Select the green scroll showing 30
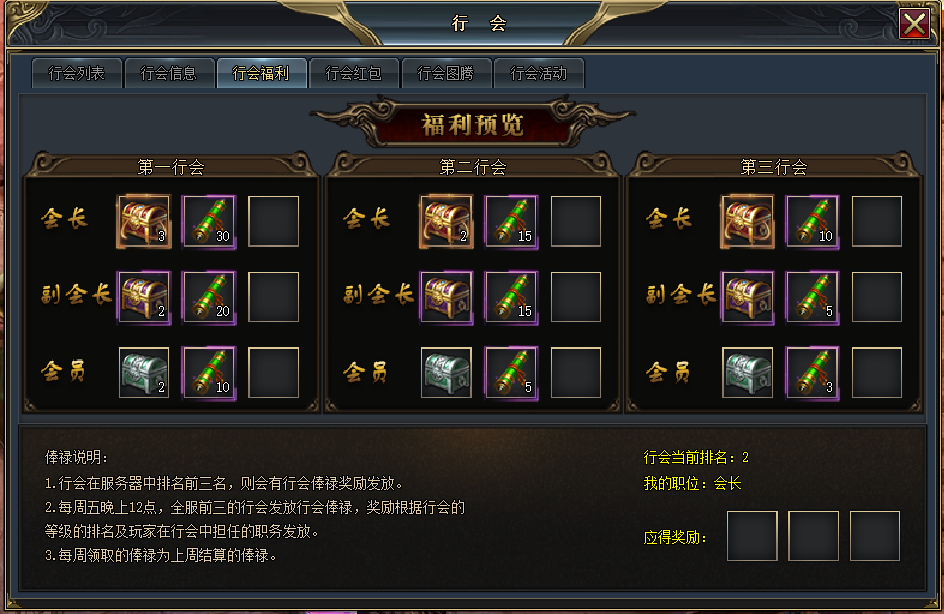 coord(209,222)
